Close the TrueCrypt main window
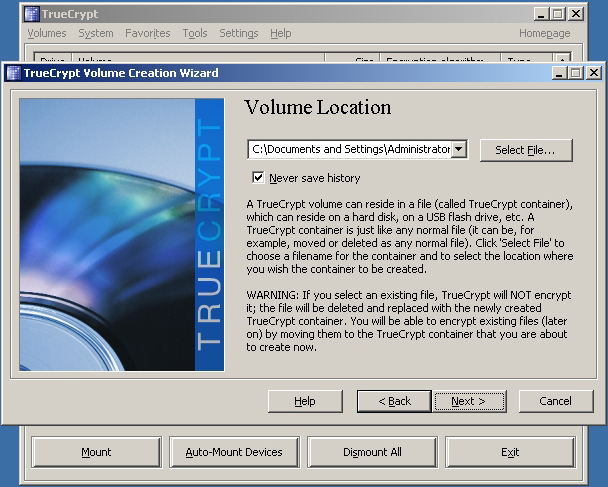The width and height of the screenshot is (608, 487). pos(576,14)
